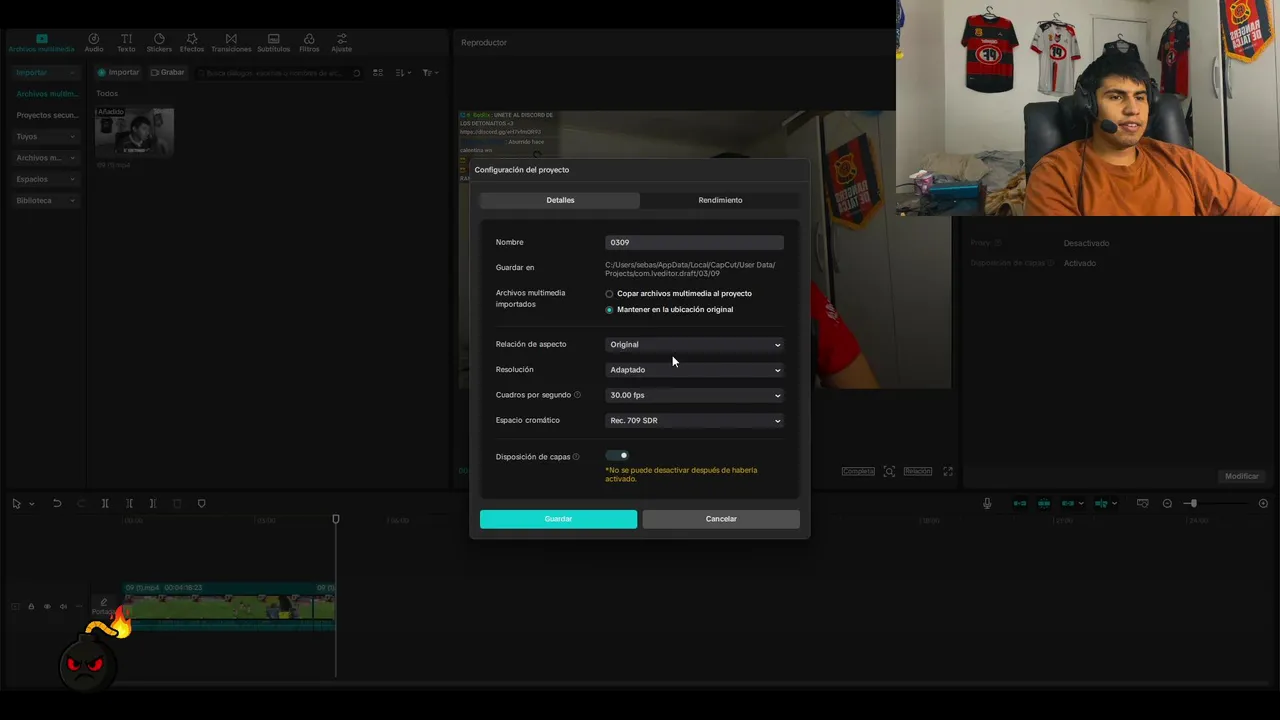Open the Relación de aspecto dropdown
The image size is (1280, 720).
pos(694,345)
